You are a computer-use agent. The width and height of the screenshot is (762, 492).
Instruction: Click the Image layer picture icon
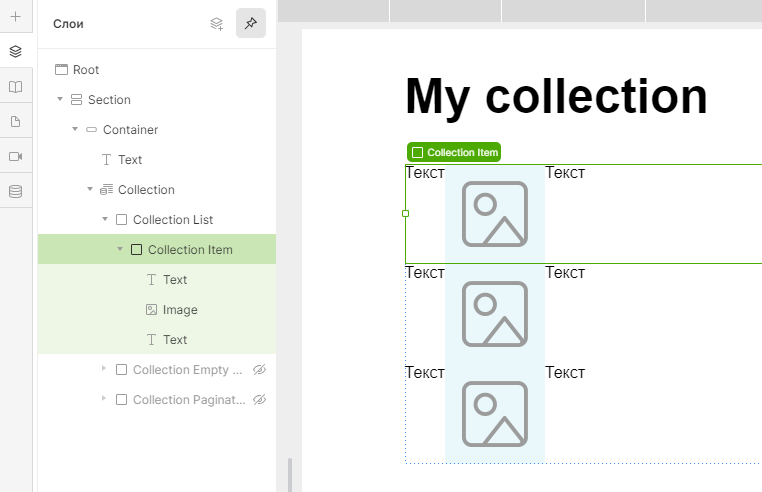click(152, 310)
